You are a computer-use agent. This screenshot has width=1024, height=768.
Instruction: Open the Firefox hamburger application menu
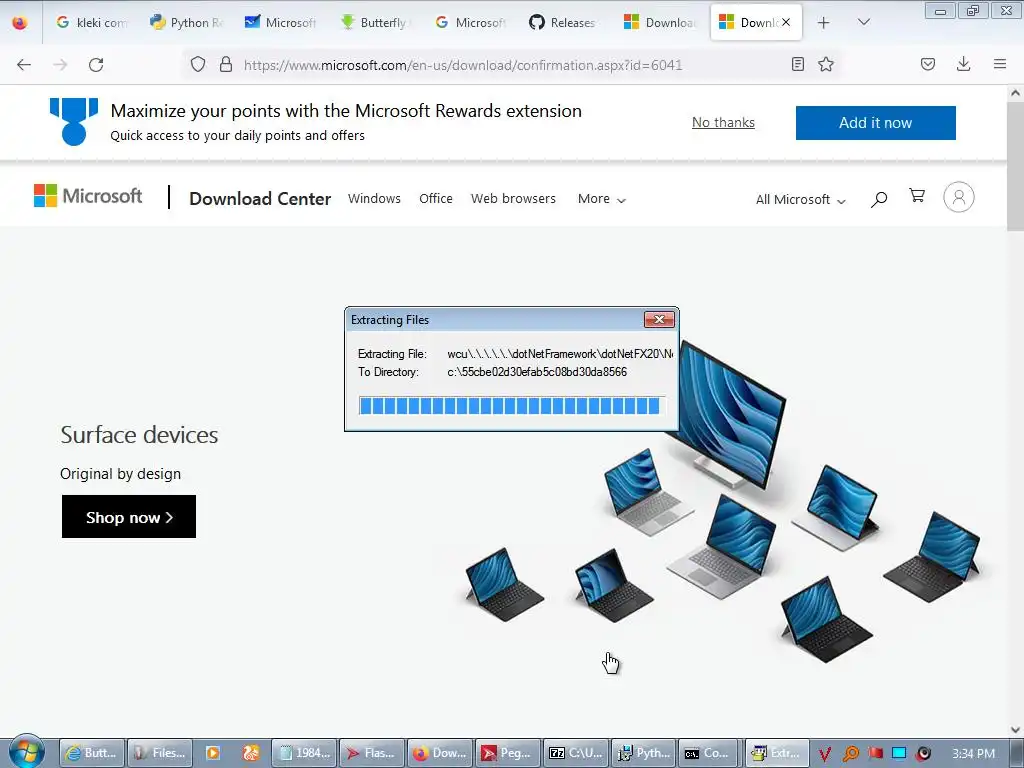1000,64
